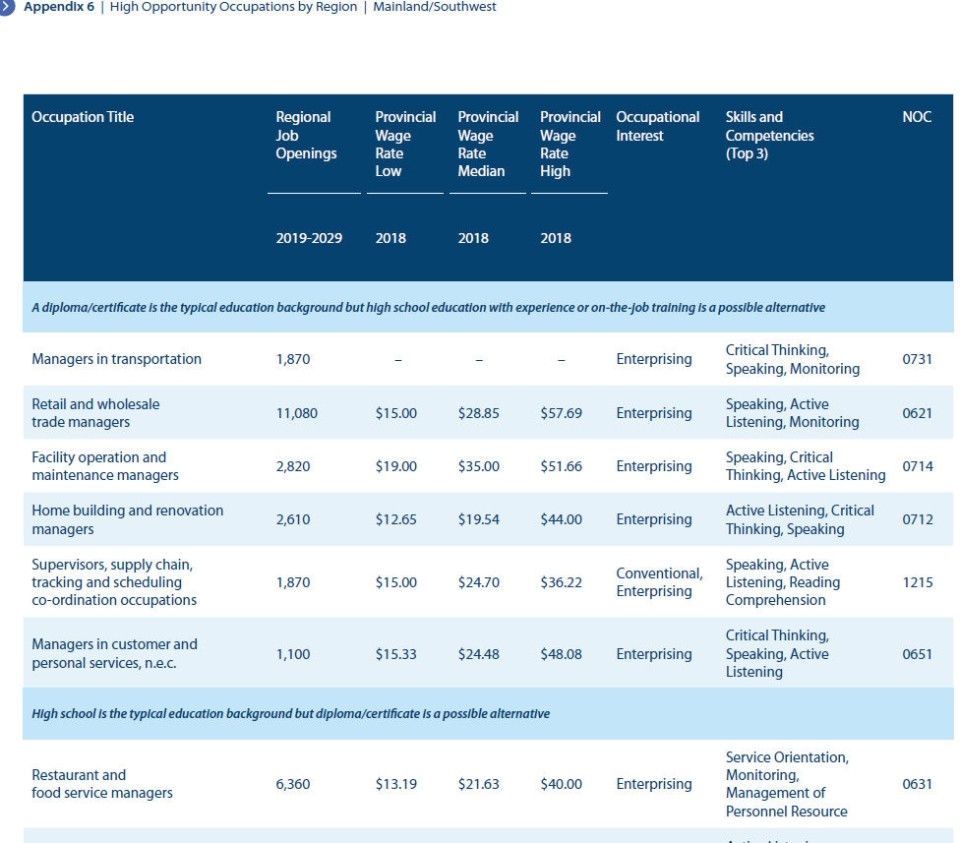Image resolution: width=960 pixels, height=843 pixels.
Task: Click the 'Occupation Title' column header
Action: click(83, 117)
